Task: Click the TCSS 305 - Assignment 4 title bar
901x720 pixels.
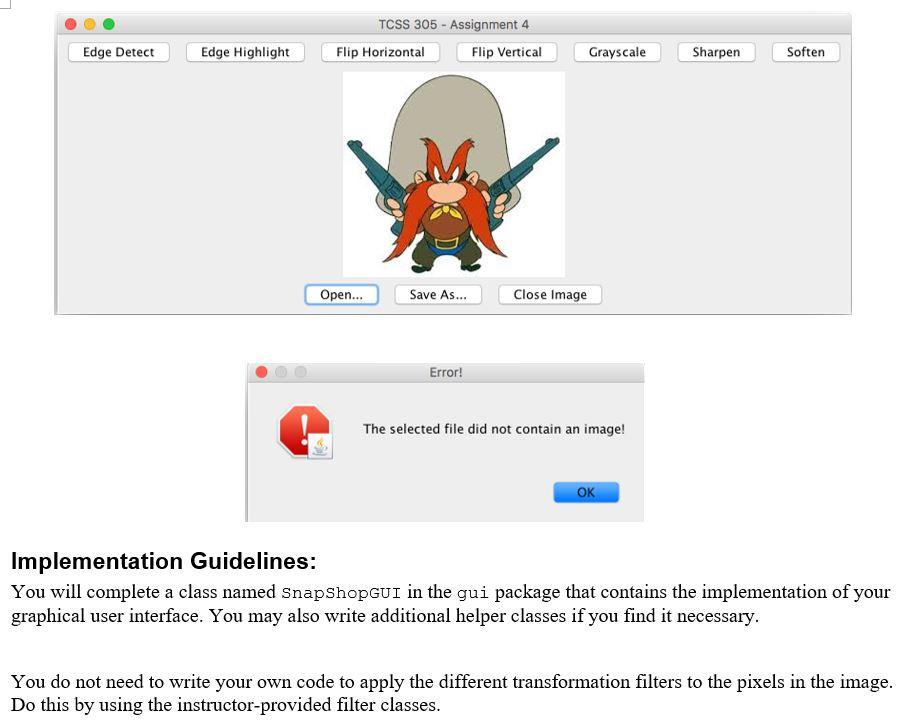Action: point(455,24)
